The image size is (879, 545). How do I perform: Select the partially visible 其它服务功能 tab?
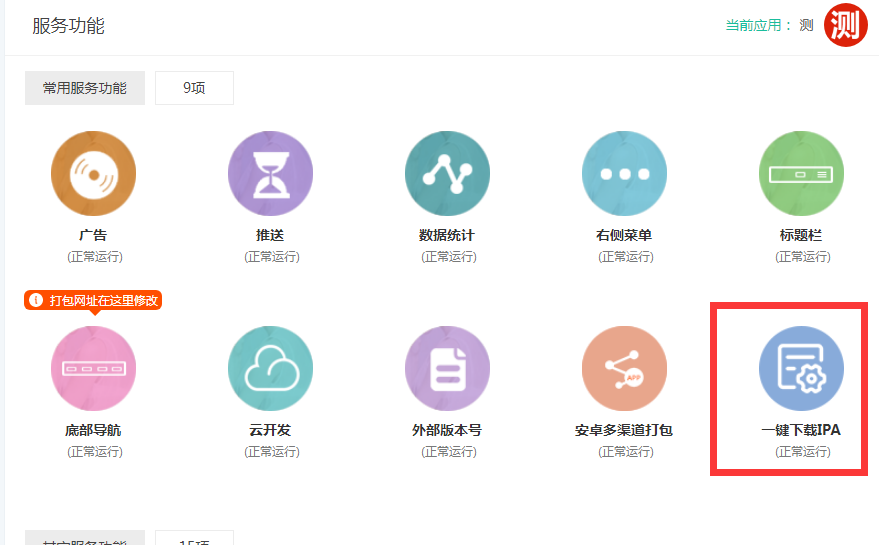point(85,540)
